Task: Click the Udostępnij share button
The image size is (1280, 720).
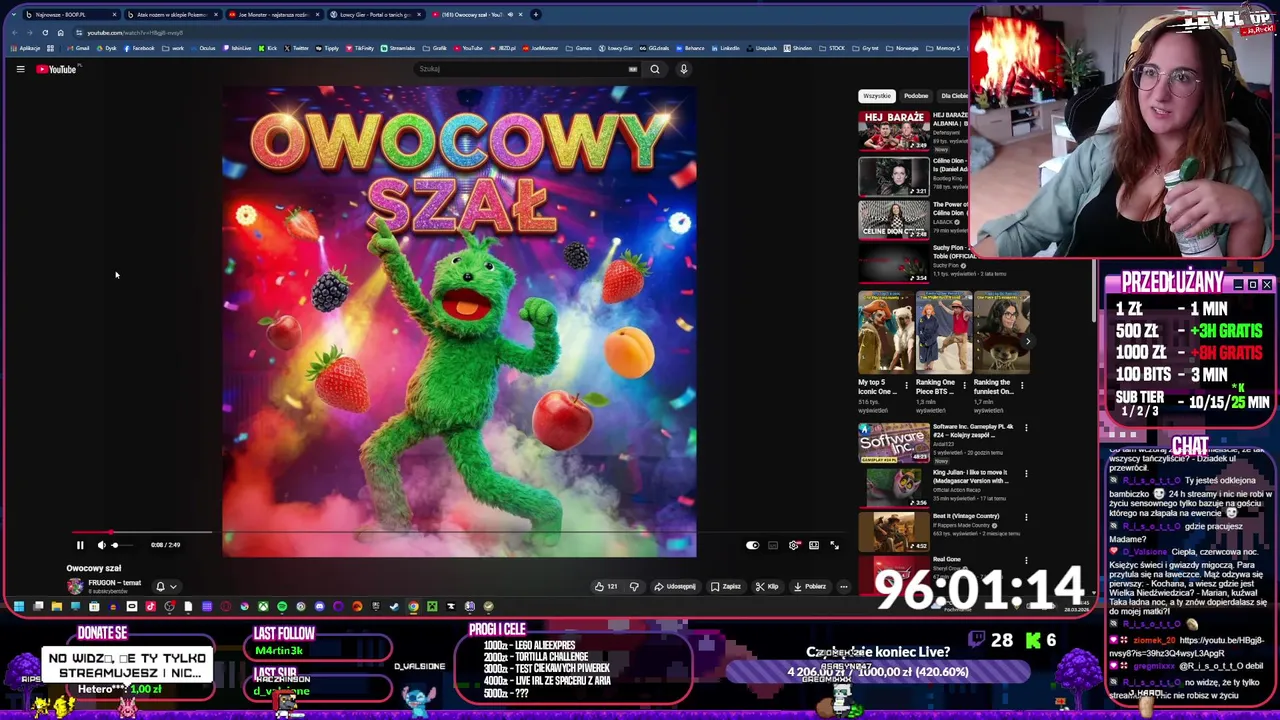Action: pyautogui.click(x=675, y=586)
